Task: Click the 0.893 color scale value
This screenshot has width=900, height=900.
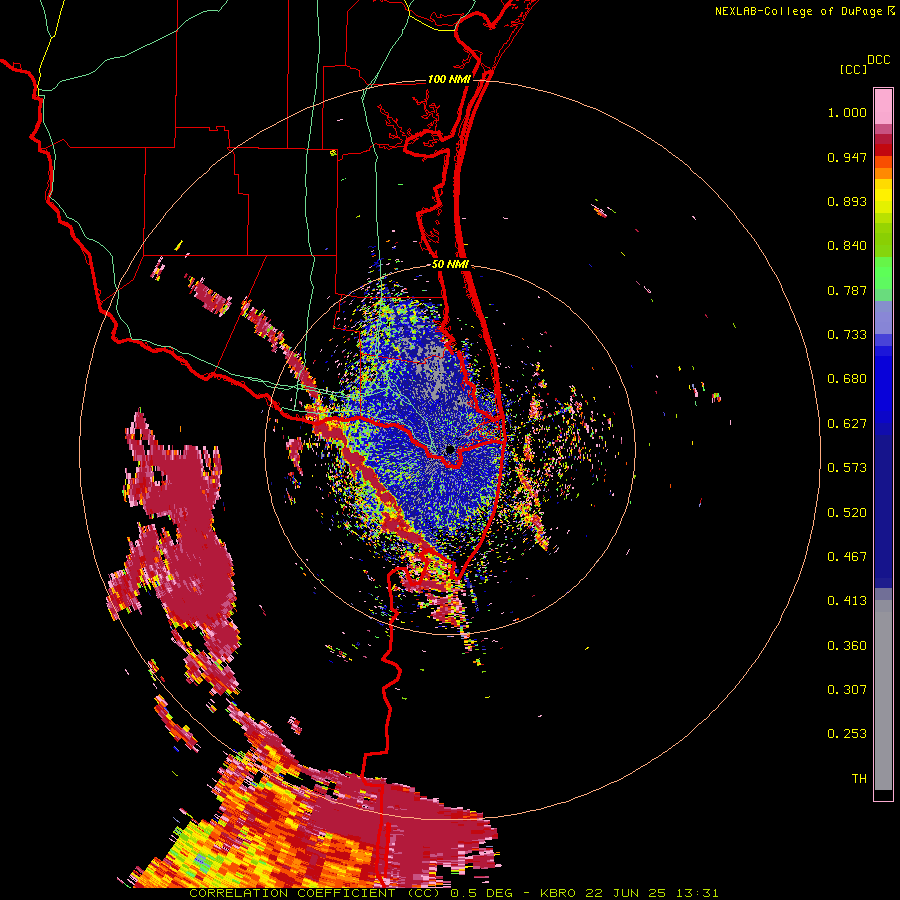Action: click(x=847, y=201)
